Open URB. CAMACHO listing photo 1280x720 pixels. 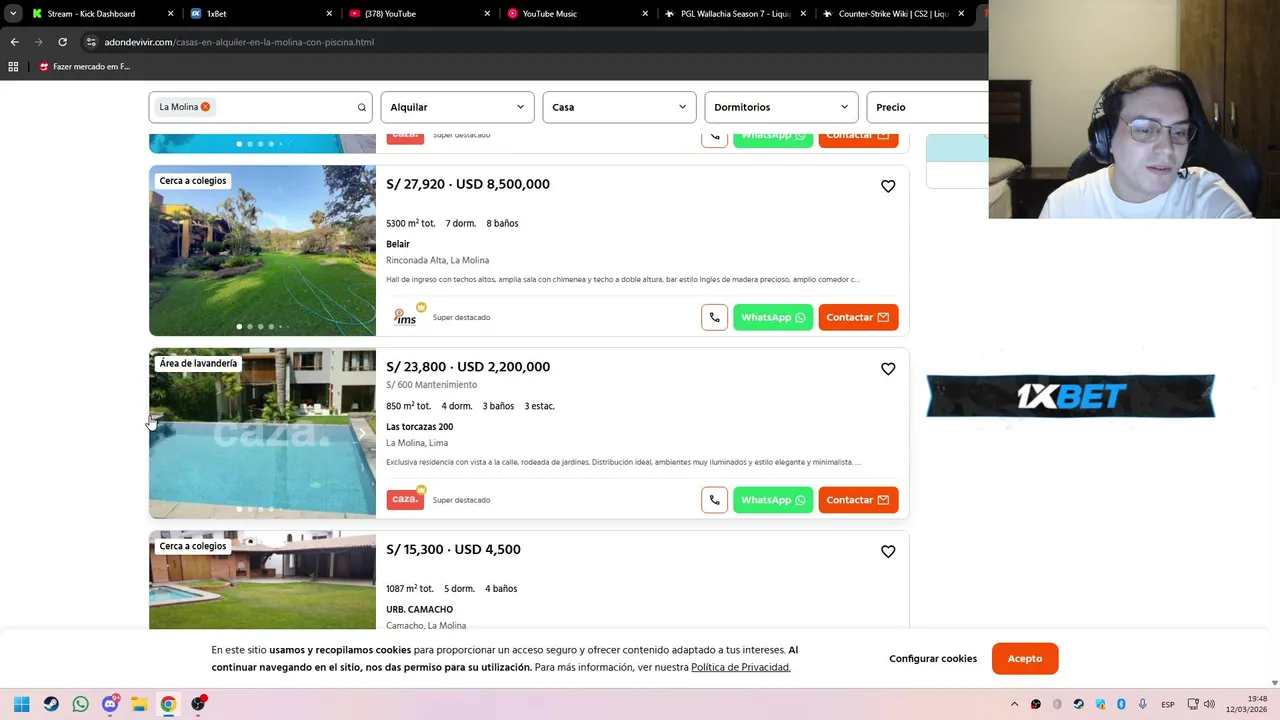(x=262, y=580)
